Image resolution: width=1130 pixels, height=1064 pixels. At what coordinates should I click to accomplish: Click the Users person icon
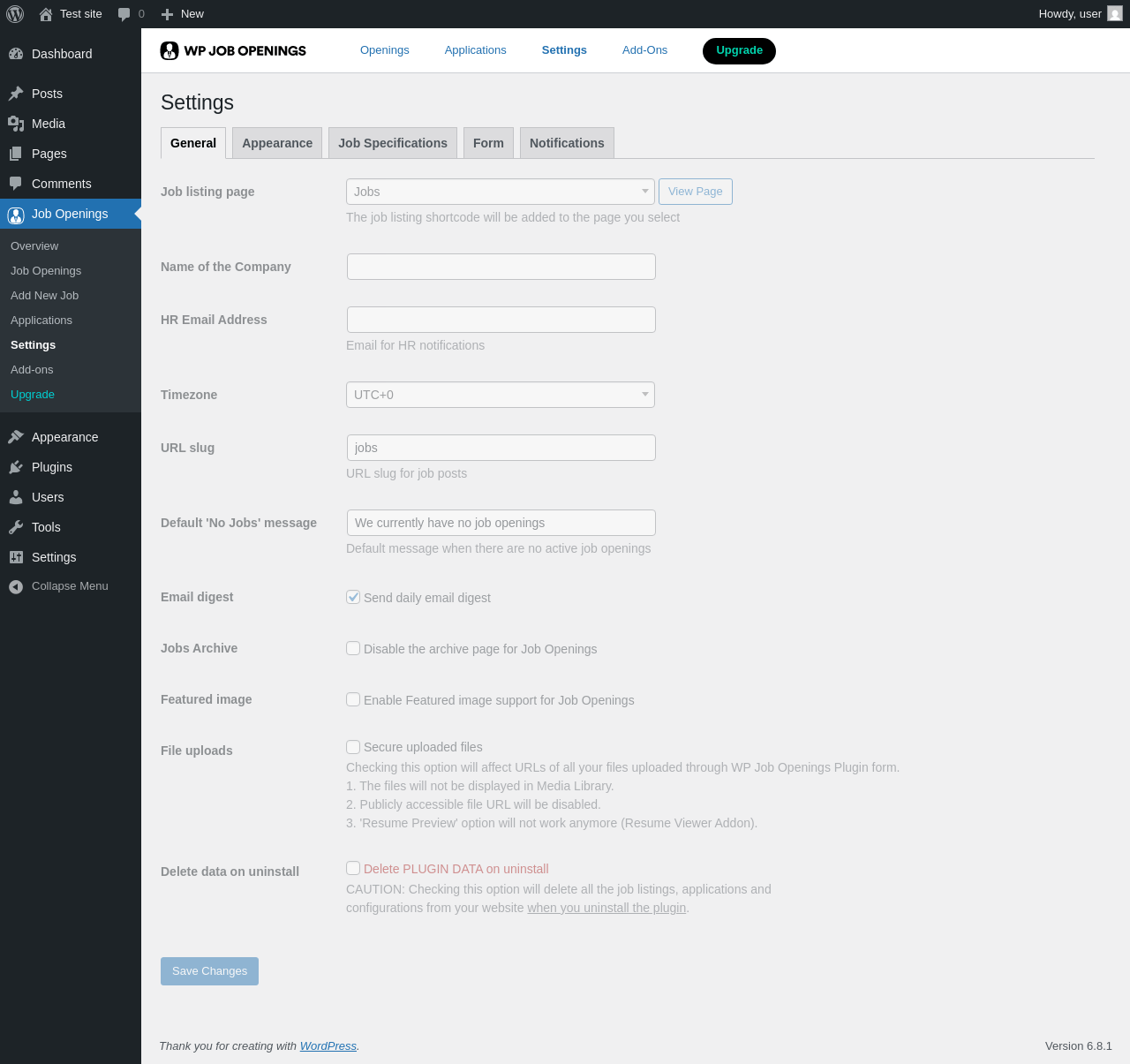point(16,497)
